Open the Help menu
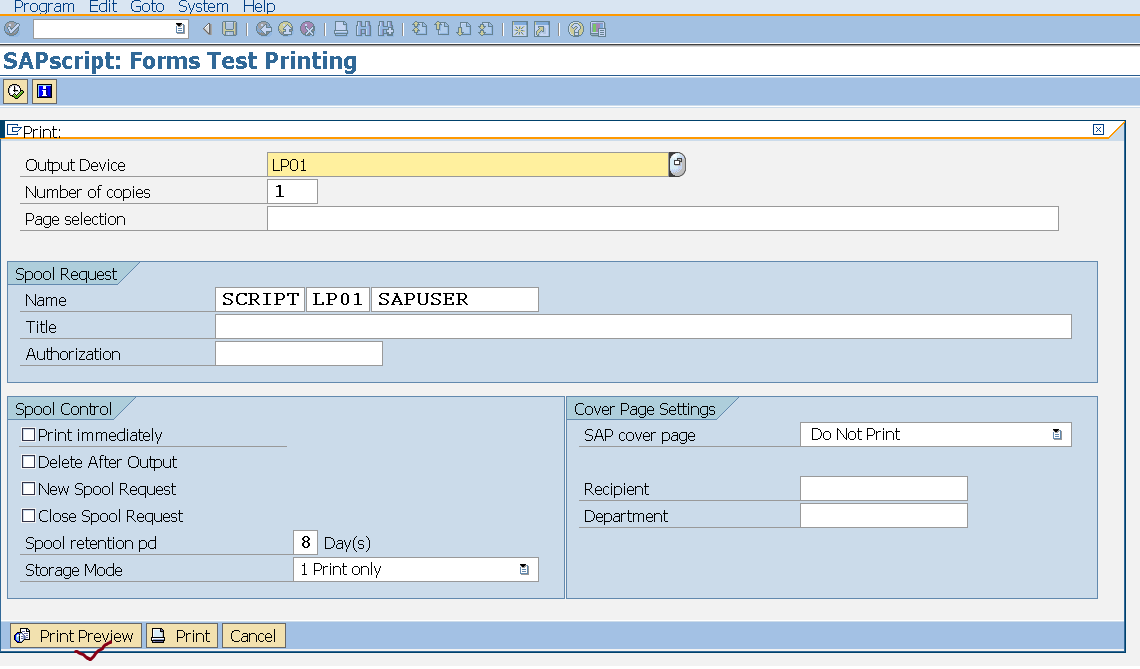Viewport: 1140px width, 669px height. 259,7
